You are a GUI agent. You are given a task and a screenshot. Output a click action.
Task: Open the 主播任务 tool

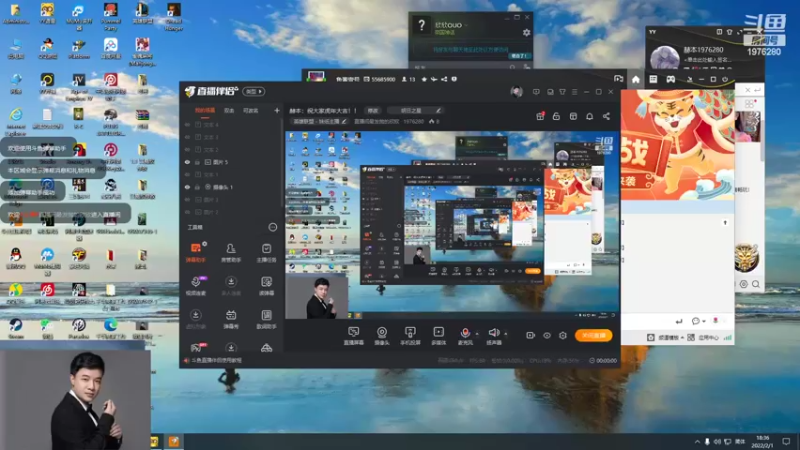click(x=266, y=253)
